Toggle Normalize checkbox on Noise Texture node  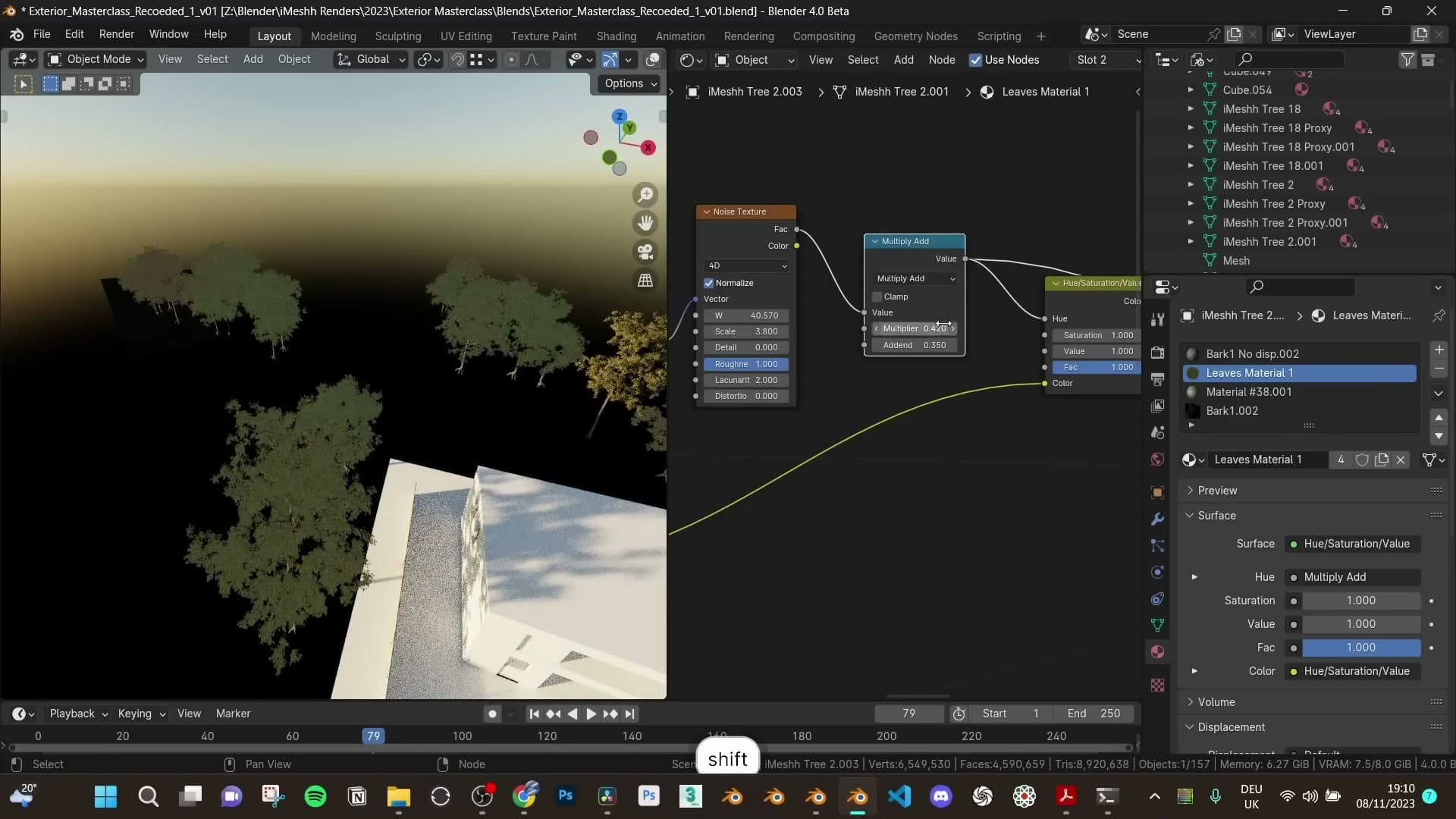pos(709,283)
